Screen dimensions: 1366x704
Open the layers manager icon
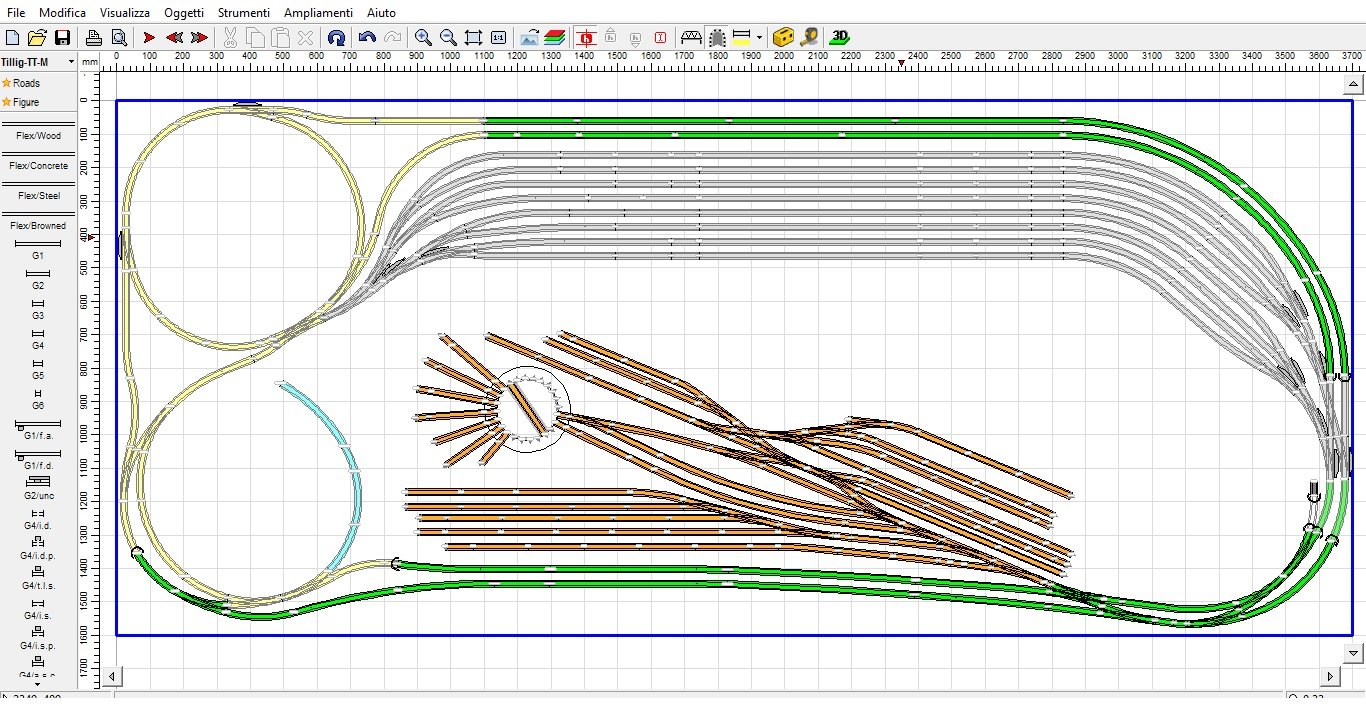555,37
